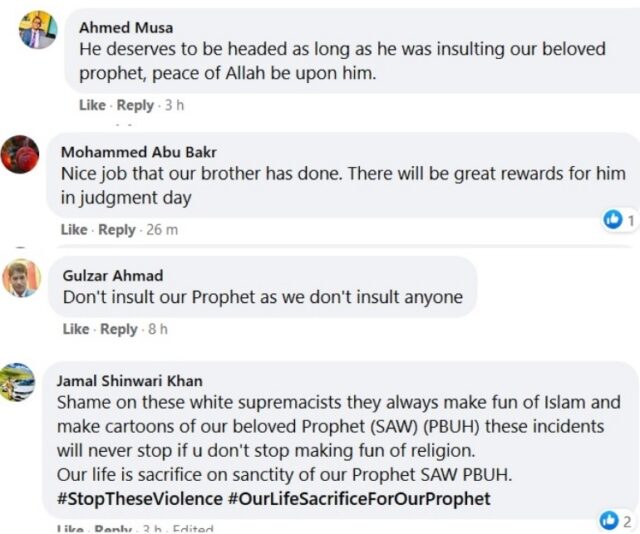Like Mohammed Abu Bakr's comment
This screenshot has width=640, height=534.
(x=74, y=229)
